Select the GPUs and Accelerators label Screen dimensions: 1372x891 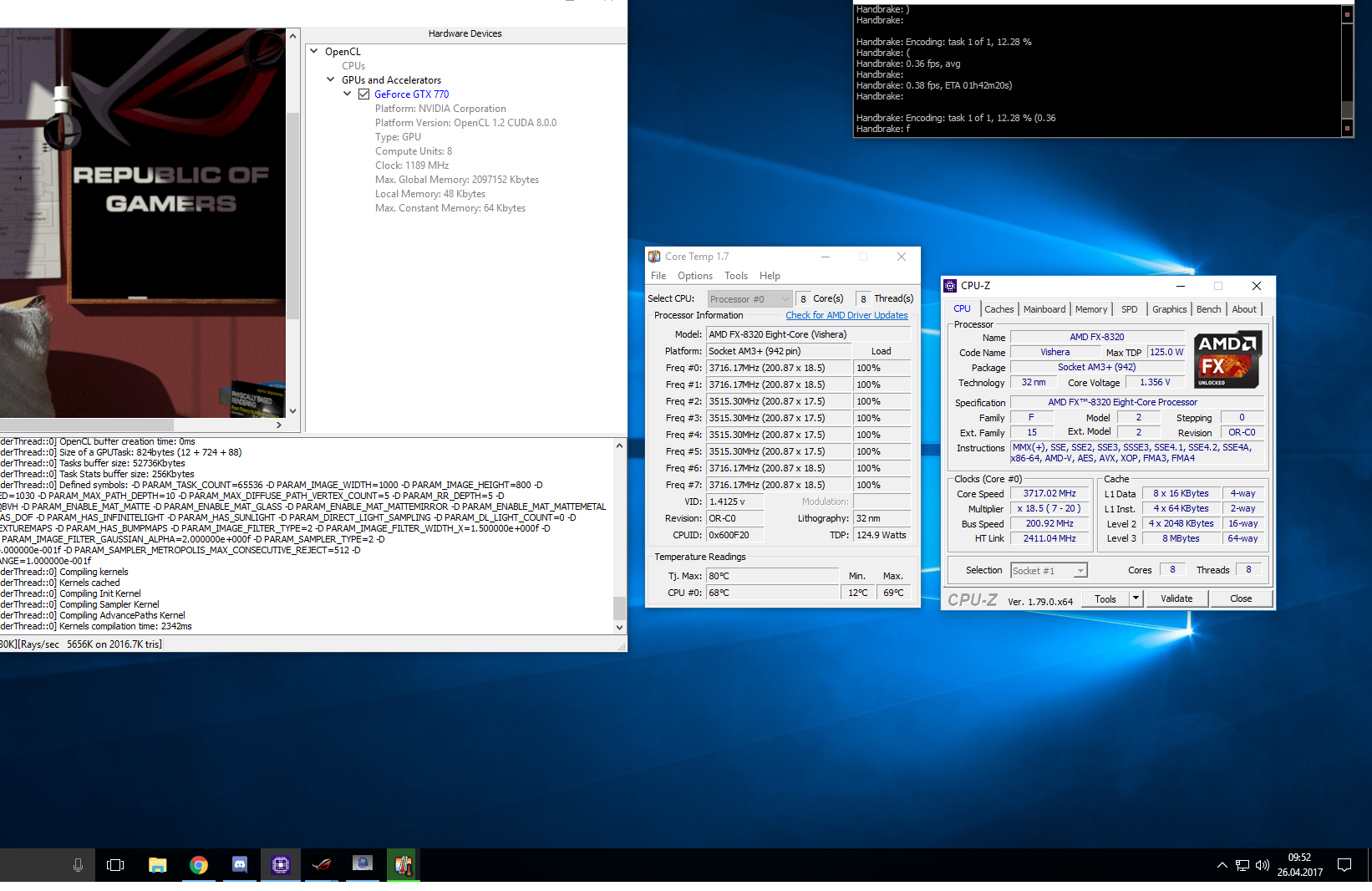point(391,80)
